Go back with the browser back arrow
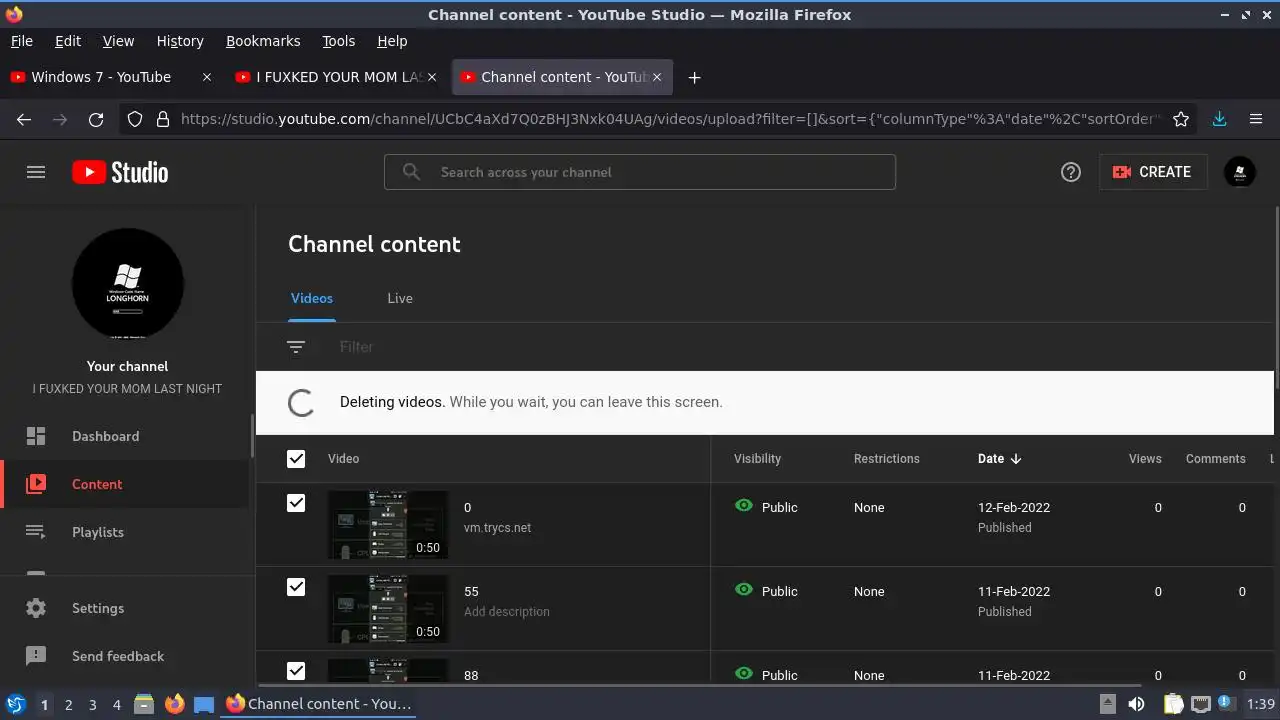The width and height of the screenshot is (1280, 720). point(24,119)
